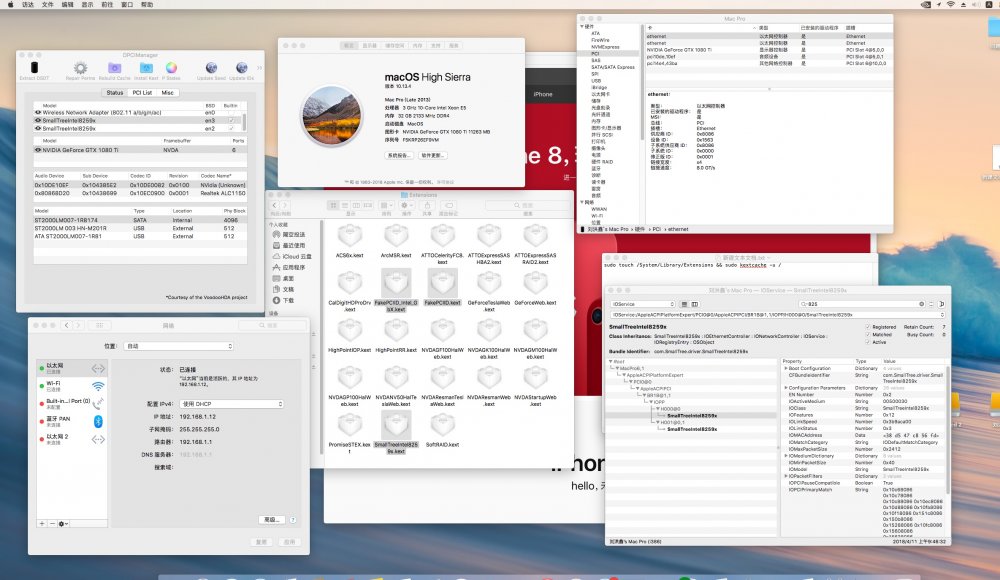Click the 系统报告 button in About This Mac
This screenshot has height=580, width=1000.
coord(399,155)
